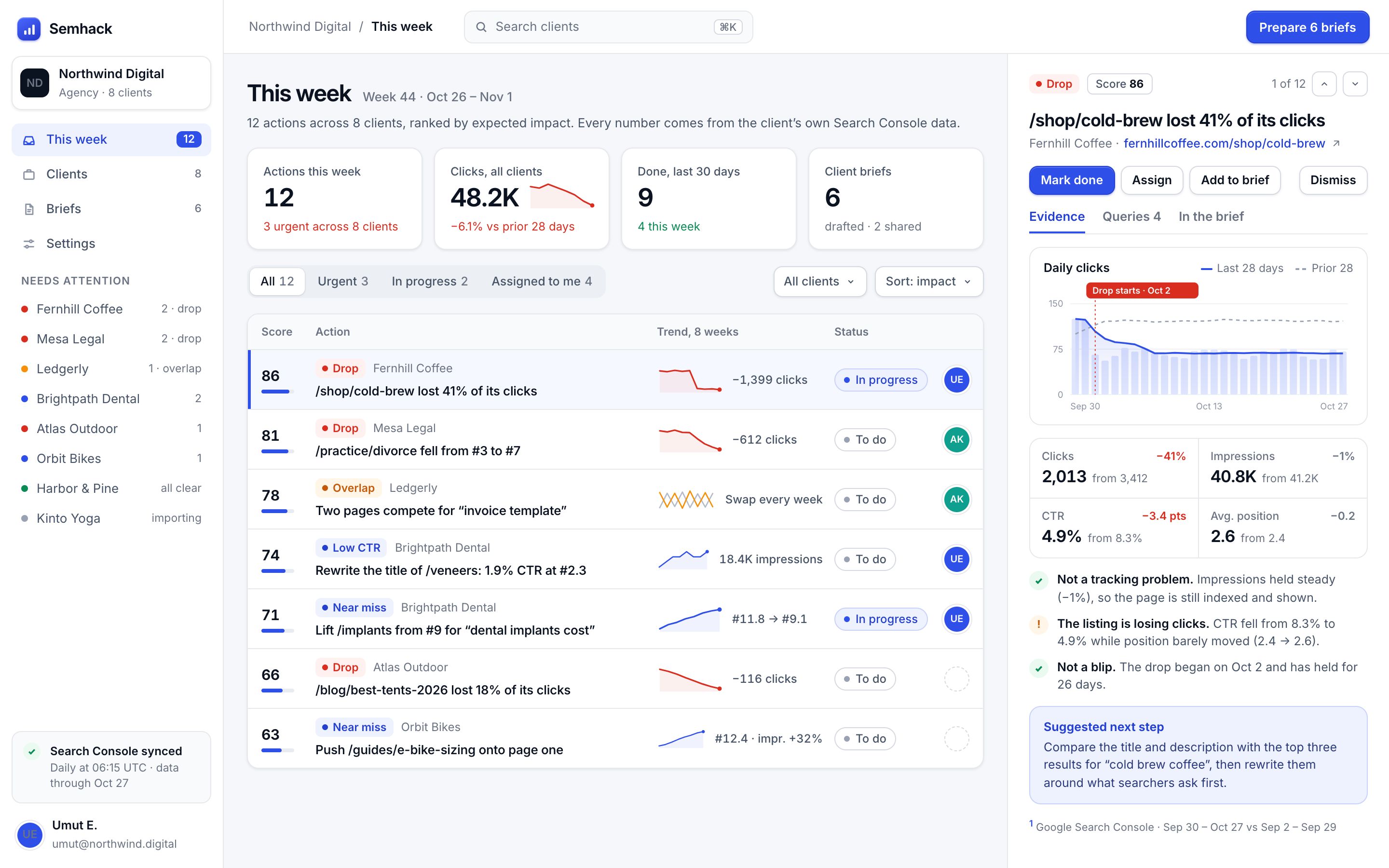
Task: Click Northwind Digital breadcrumb
Action: [x=300, y=27]
